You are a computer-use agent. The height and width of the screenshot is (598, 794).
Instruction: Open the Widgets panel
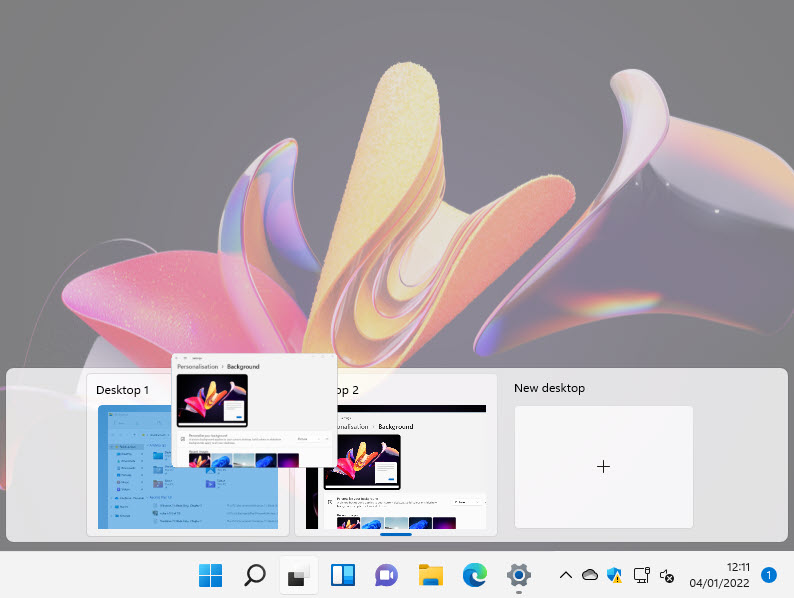[x=343, y=575]
